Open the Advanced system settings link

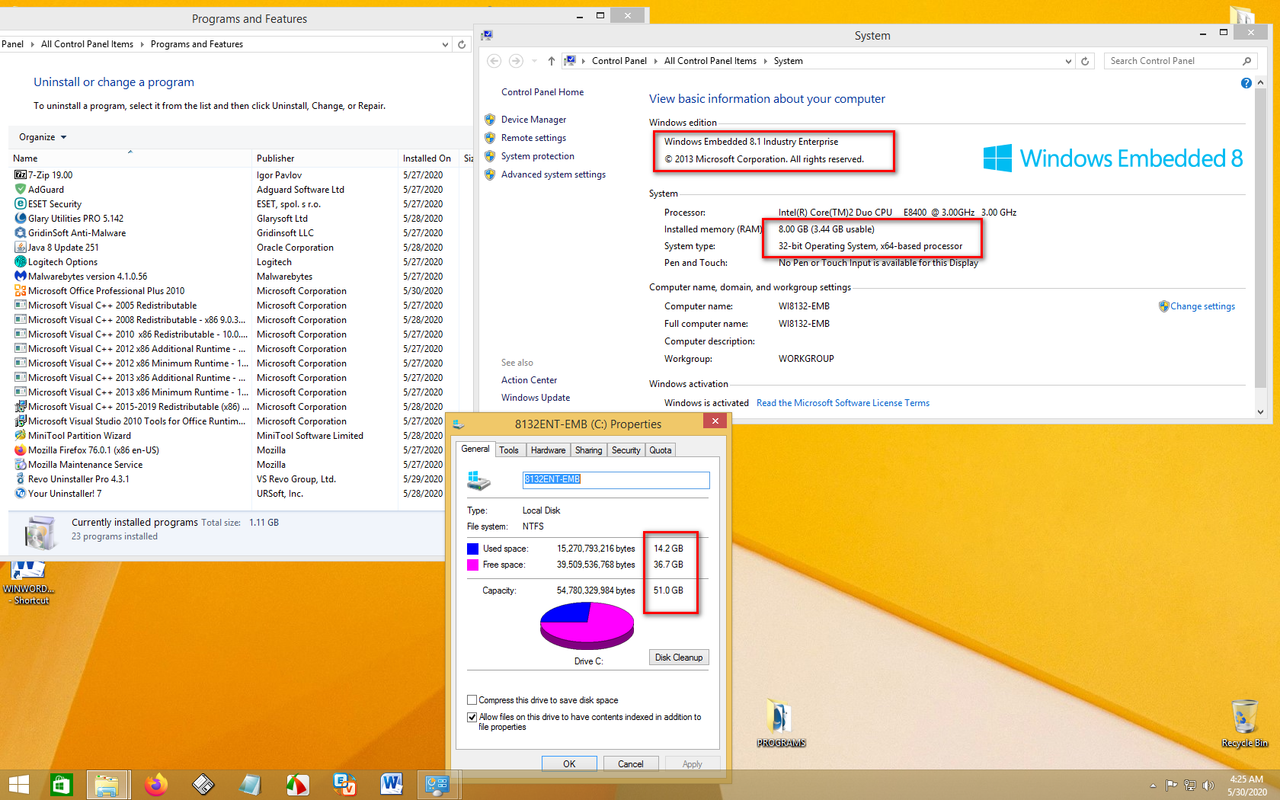(x=553, y=174)
